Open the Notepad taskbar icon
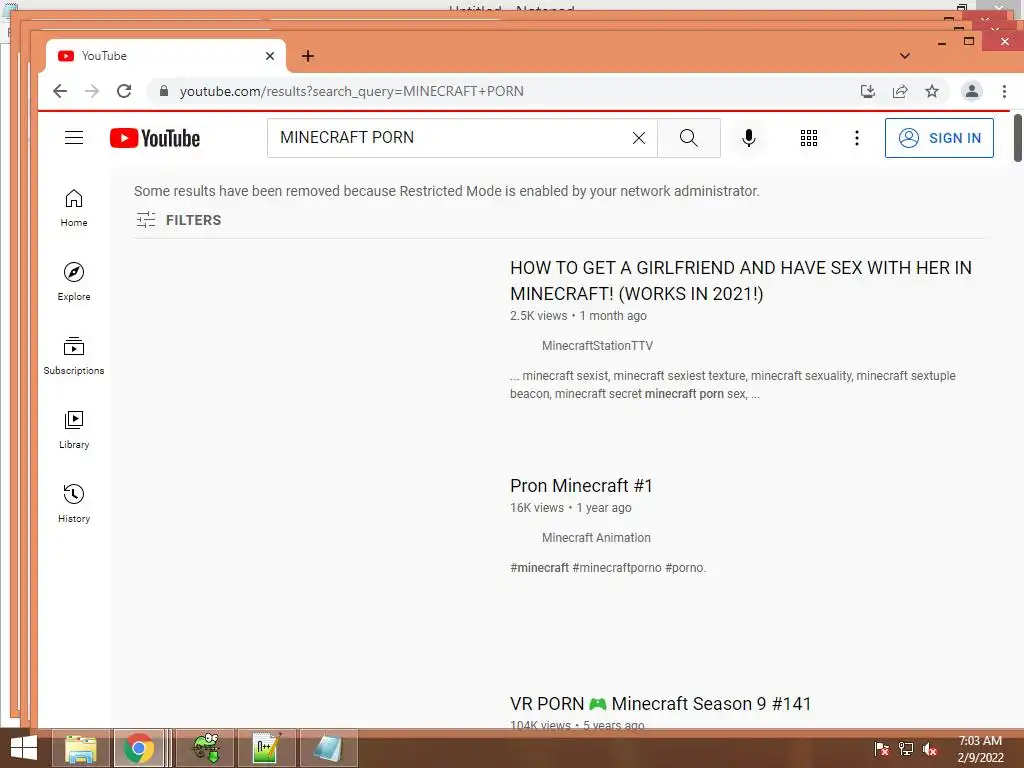1024x768 pixels. tap(328, 748)
